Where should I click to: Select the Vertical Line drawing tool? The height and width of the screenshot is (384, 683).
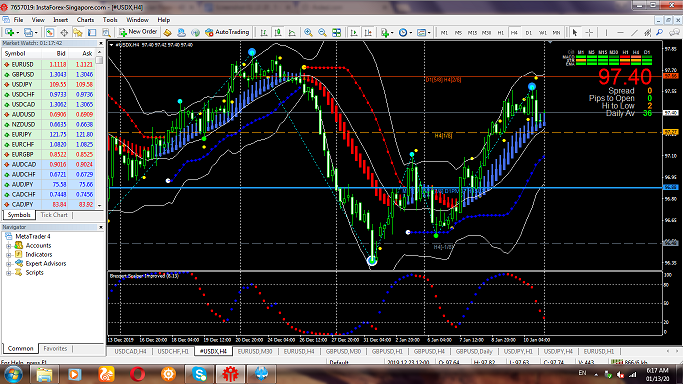pos(606,33)
